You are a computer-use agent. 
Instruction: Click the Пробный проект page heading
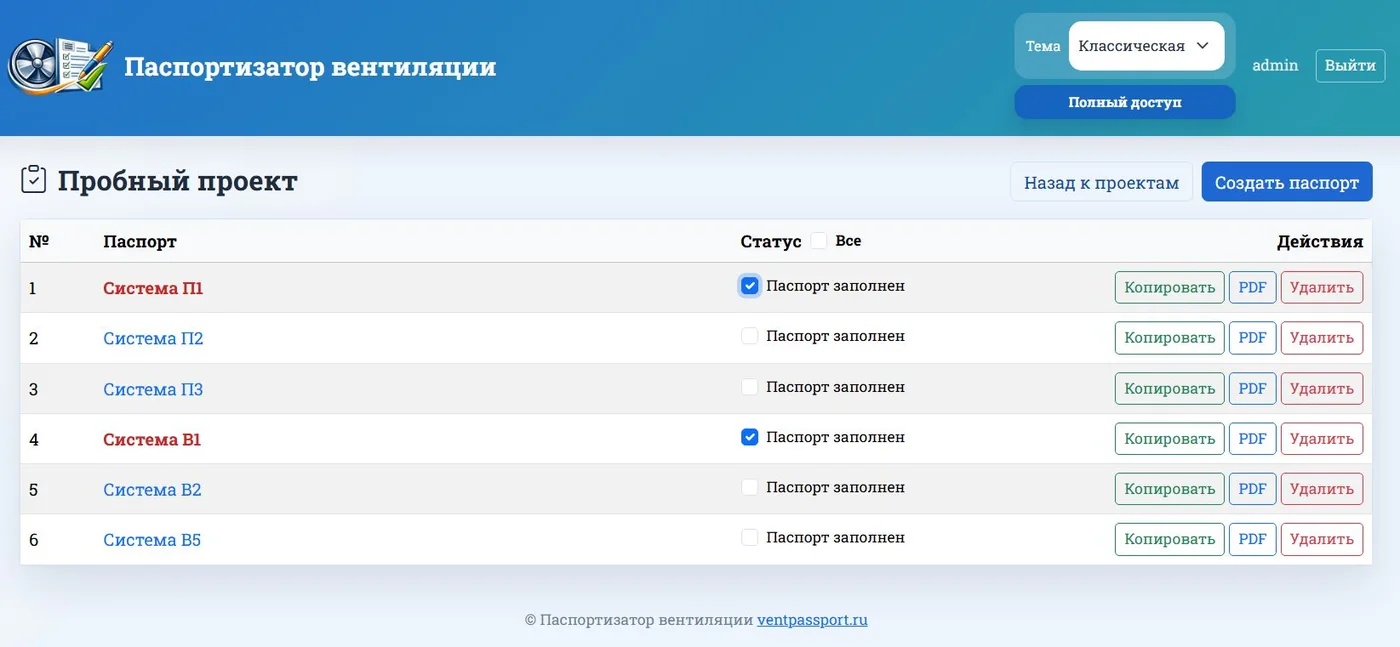pos(177,181)
